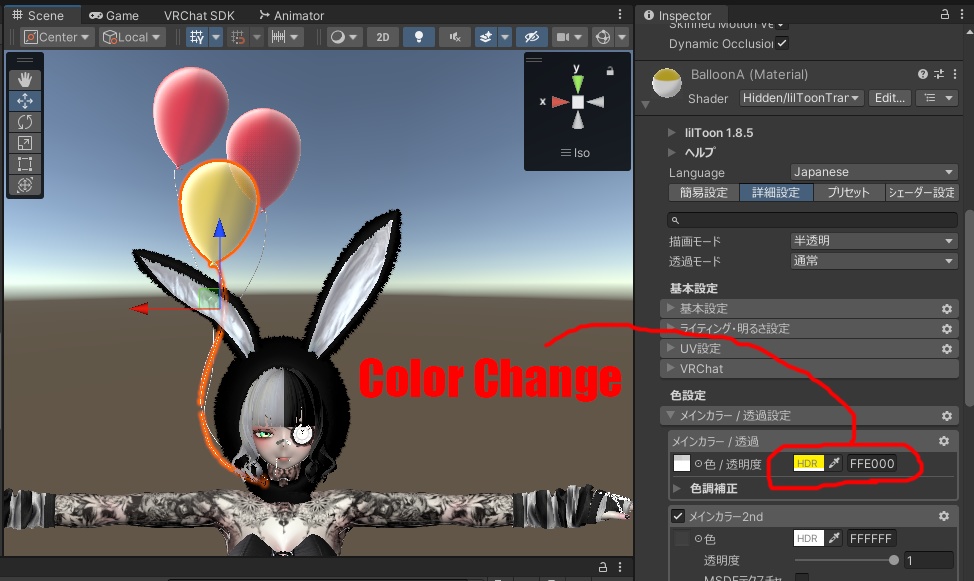
Task: Select the Move tool
Action: point(25,101)
